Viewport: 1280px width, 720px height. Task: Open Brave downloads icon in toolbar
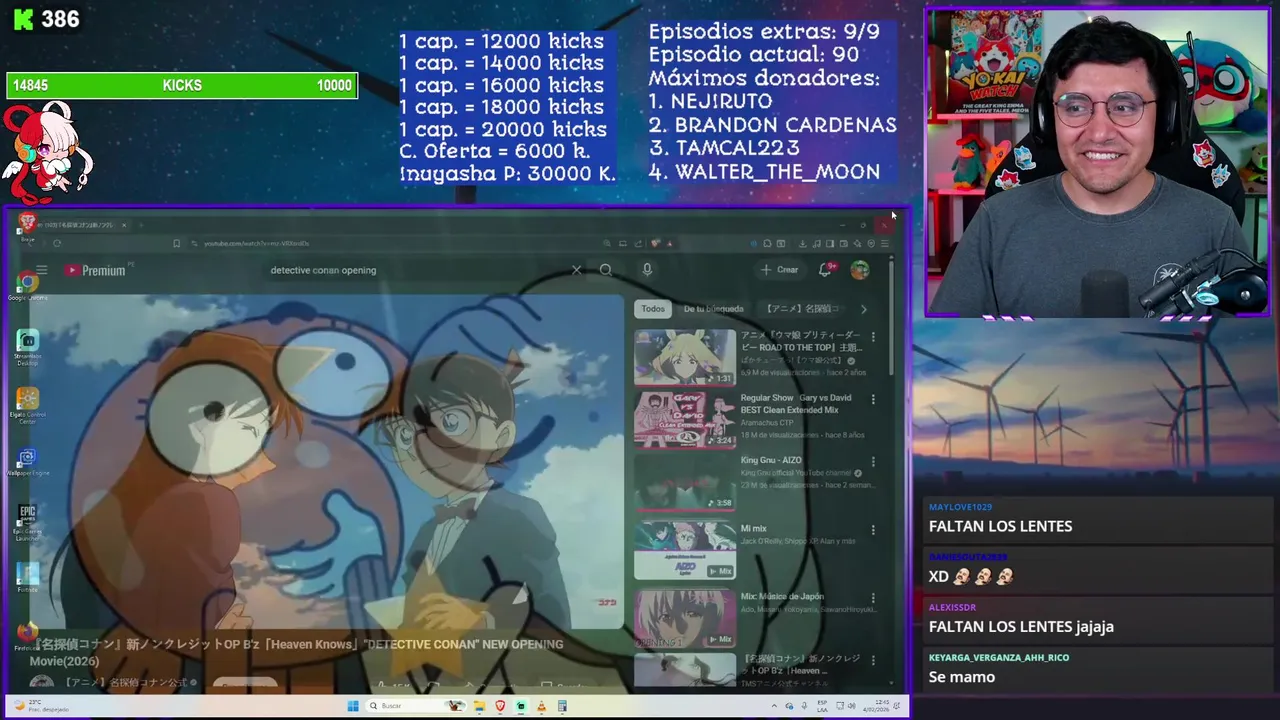point(802,243)
